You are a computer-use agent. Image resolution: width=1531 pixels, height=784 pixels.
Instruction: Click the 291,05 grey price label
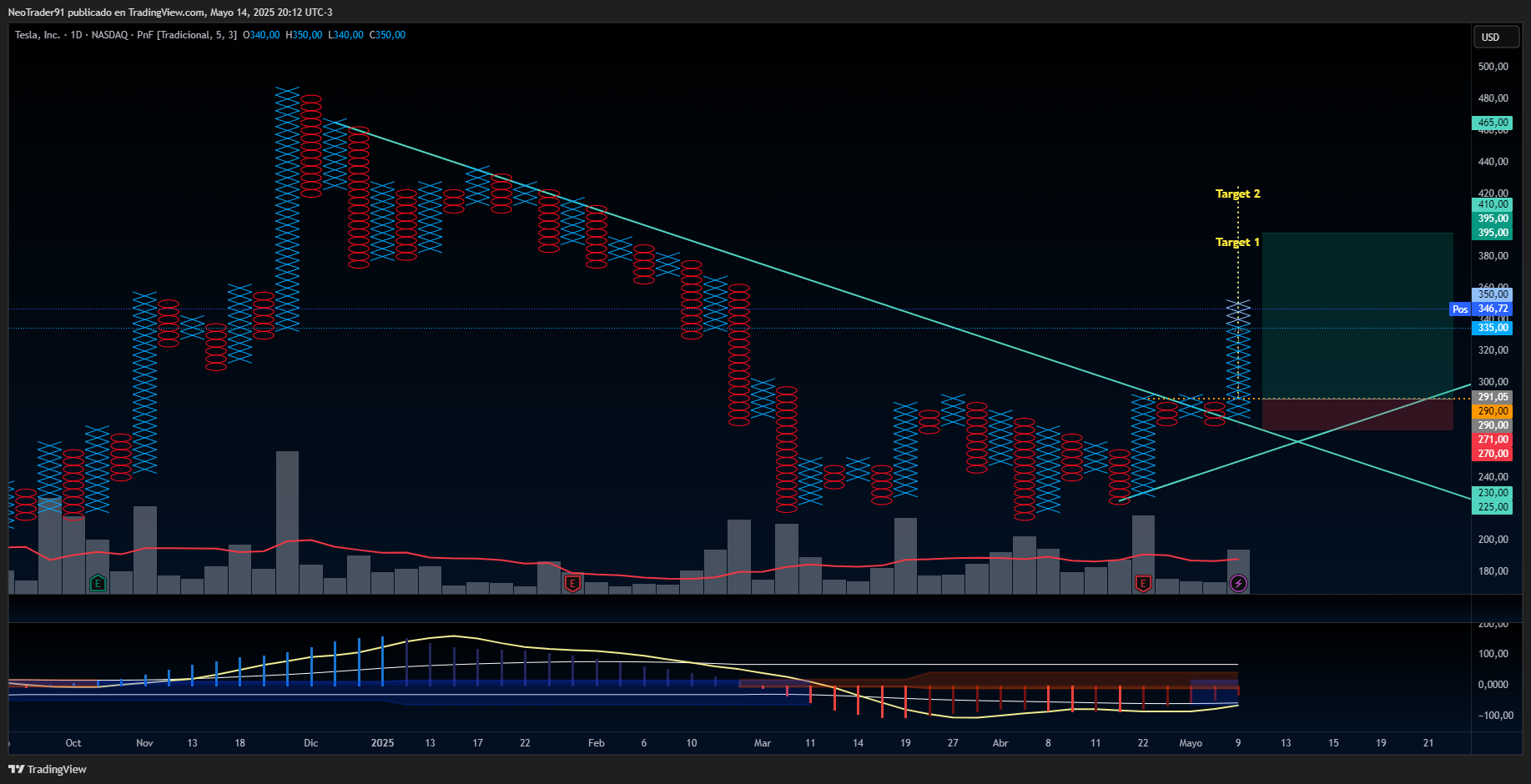[x=1492, y=397]
